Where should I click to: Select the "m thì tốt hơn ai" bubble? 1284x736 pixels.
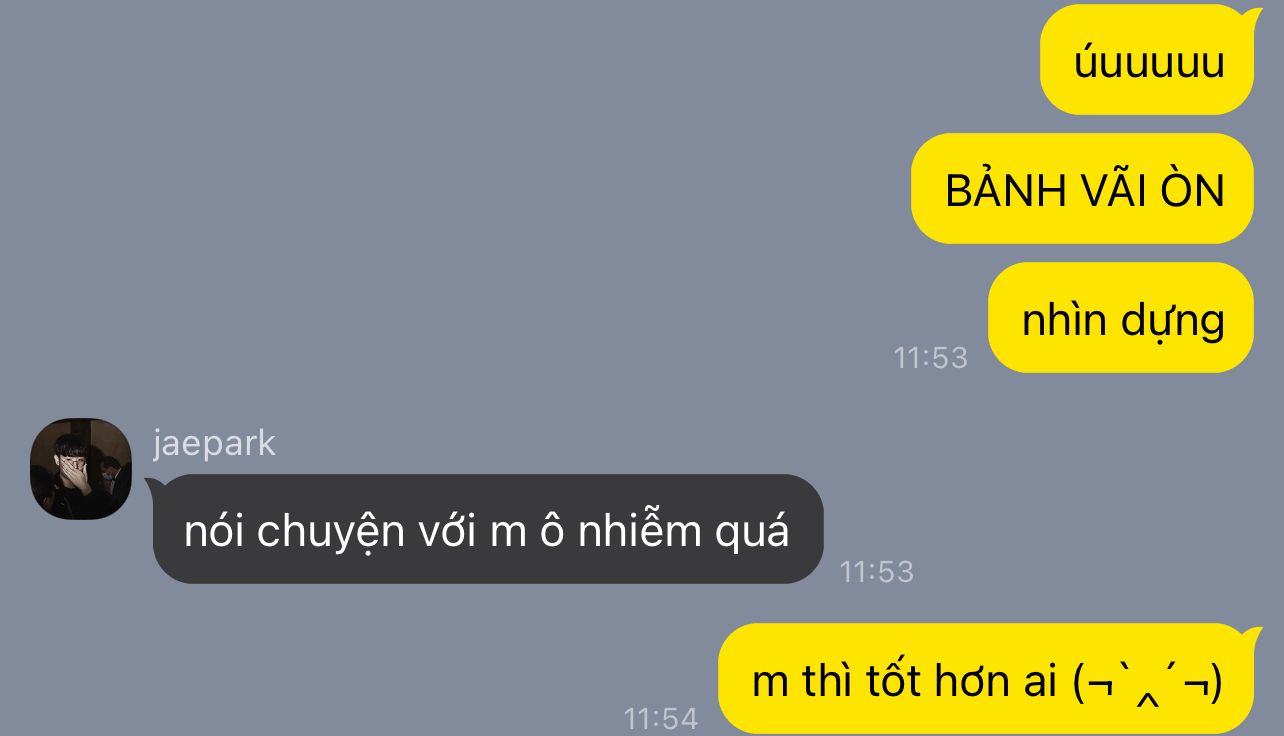pos(986,680)
